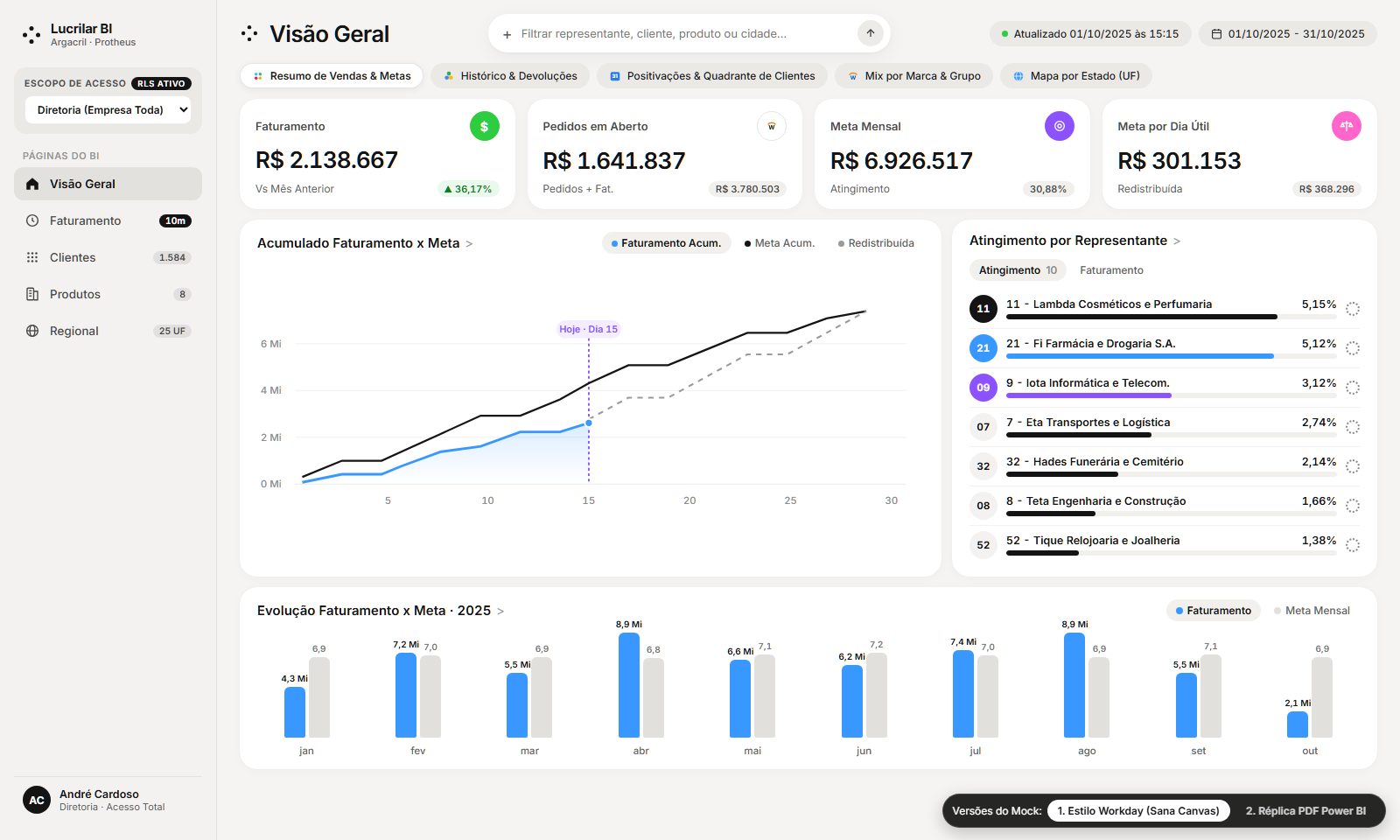Switch to the Réplica PDF Power BI mock version
Screen dimensions: 1400x840
click(x=1305, y=811)
